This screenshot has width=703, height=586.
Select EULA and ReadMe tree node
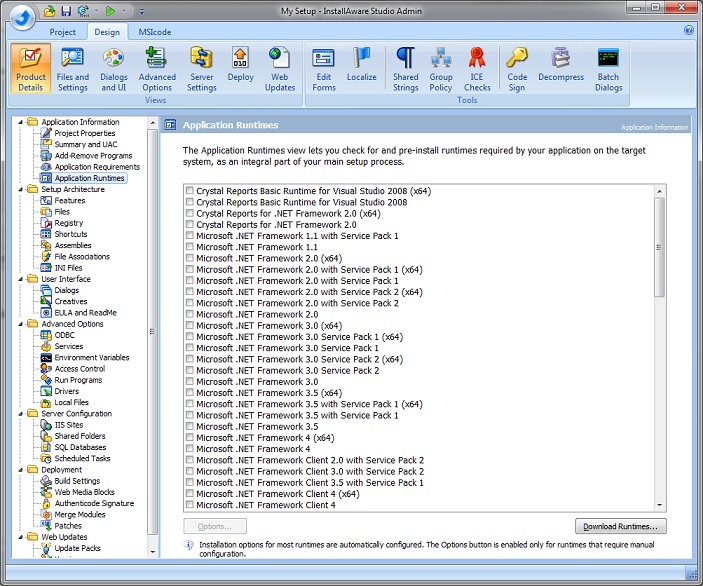coord(86,313)
